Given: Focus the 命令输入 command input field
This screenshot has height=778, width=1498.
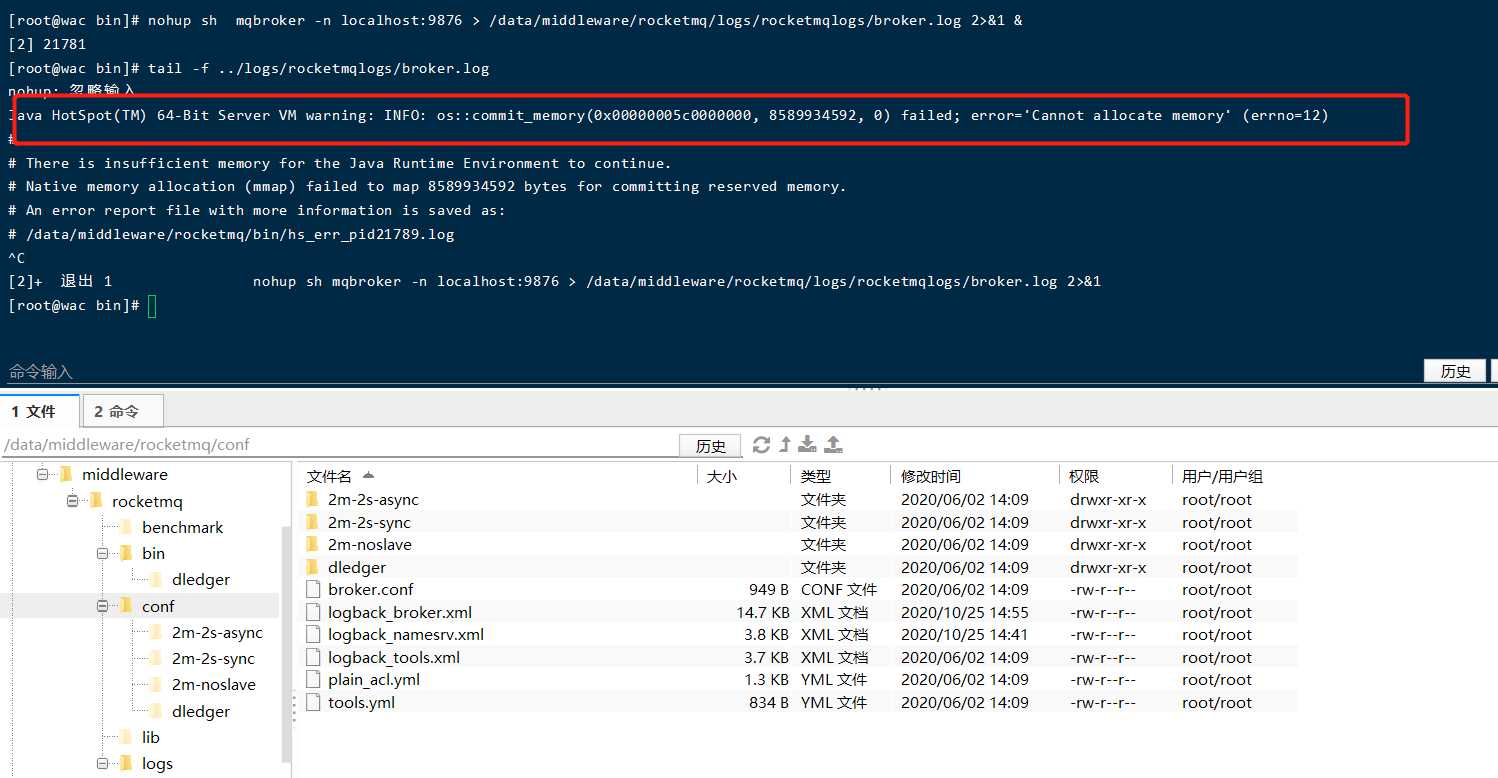Looking at the screenshot, I should tap(710, 371).
